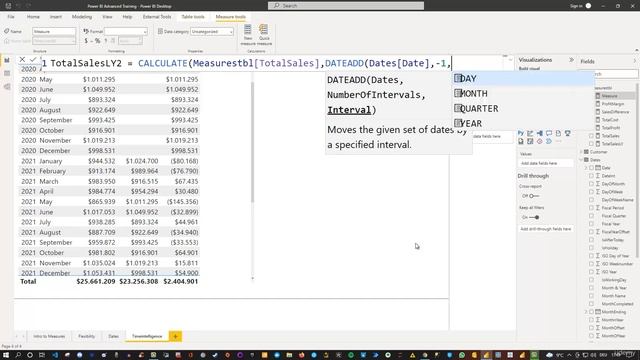Screen dimensions: 640x360
Task: Open the Dates page tab
Action: [113, 336]
